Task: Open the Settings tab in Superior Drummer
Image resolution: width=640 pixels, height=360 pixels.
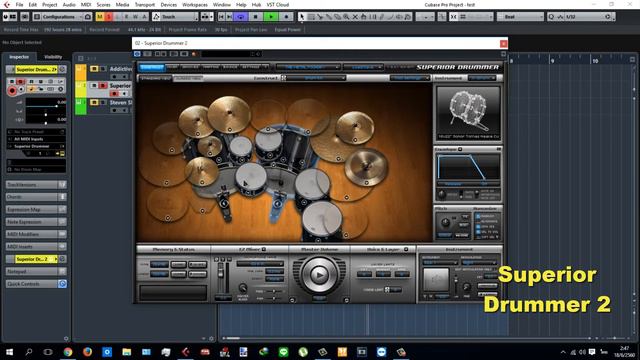Action: (251, 67)
